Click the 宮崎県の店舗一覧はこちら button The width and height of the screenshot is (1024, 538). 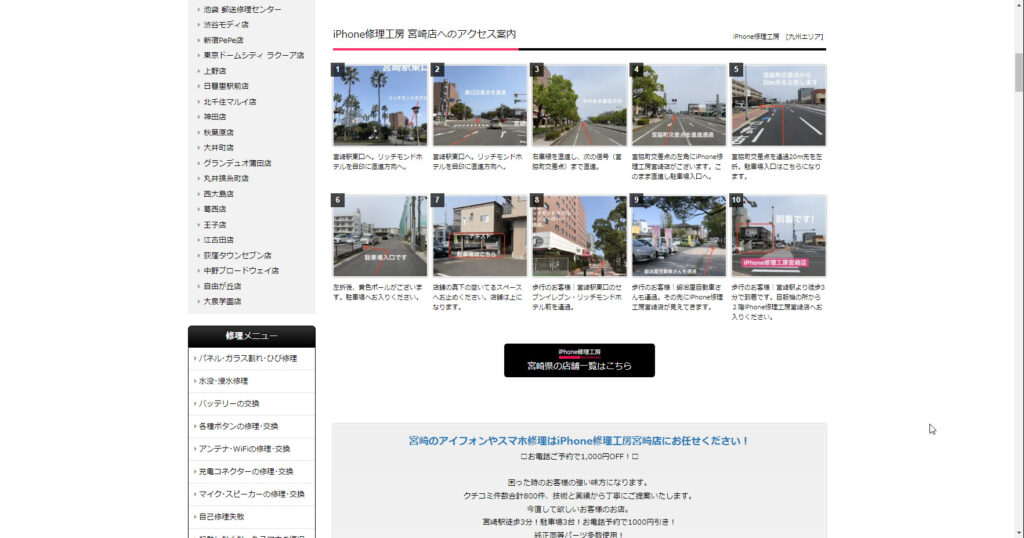coord(579,360)
